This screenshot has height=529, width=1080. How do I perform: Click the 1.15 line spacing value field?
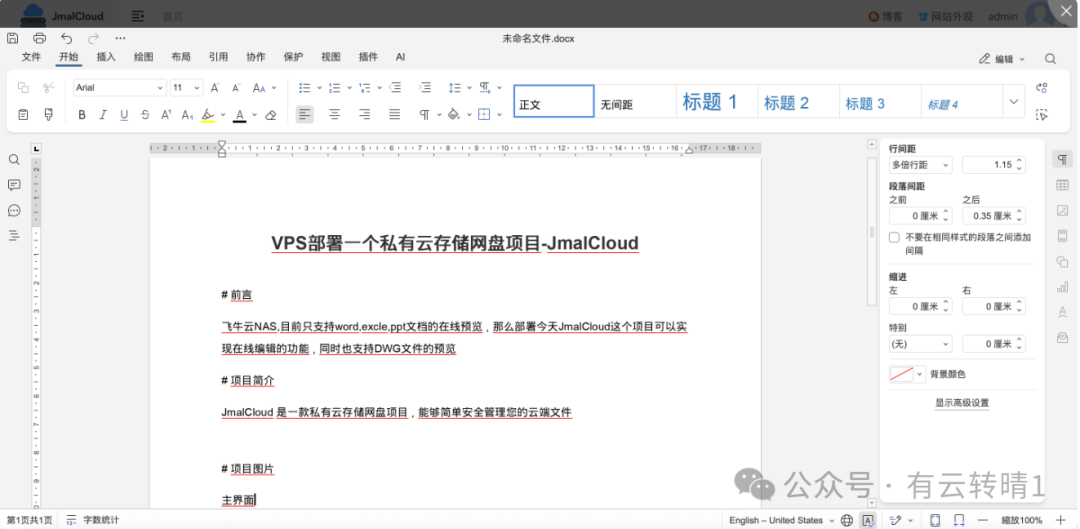click(x=993, y=165)
